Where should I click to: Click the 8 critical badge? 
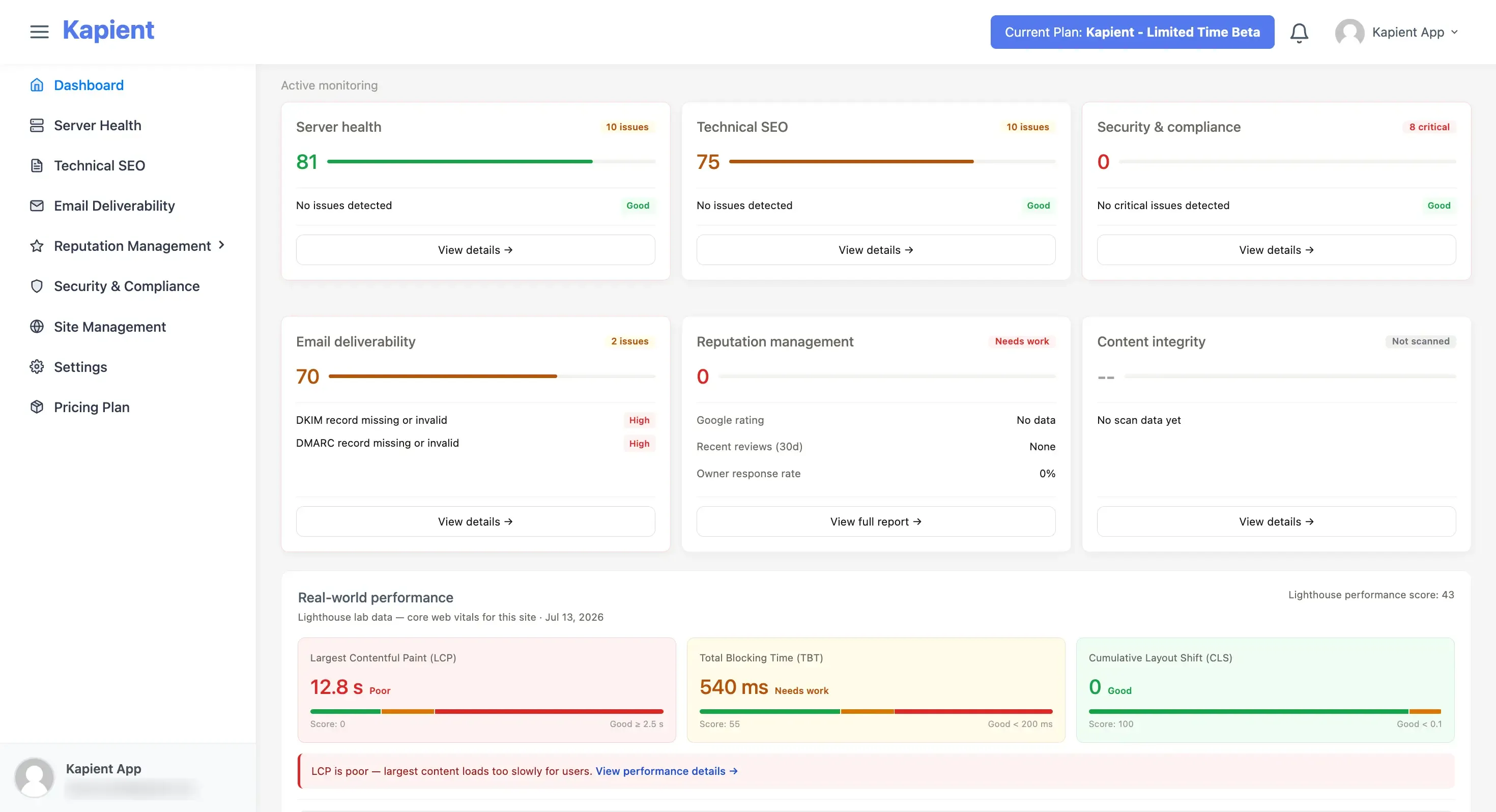click(1430, 127)
